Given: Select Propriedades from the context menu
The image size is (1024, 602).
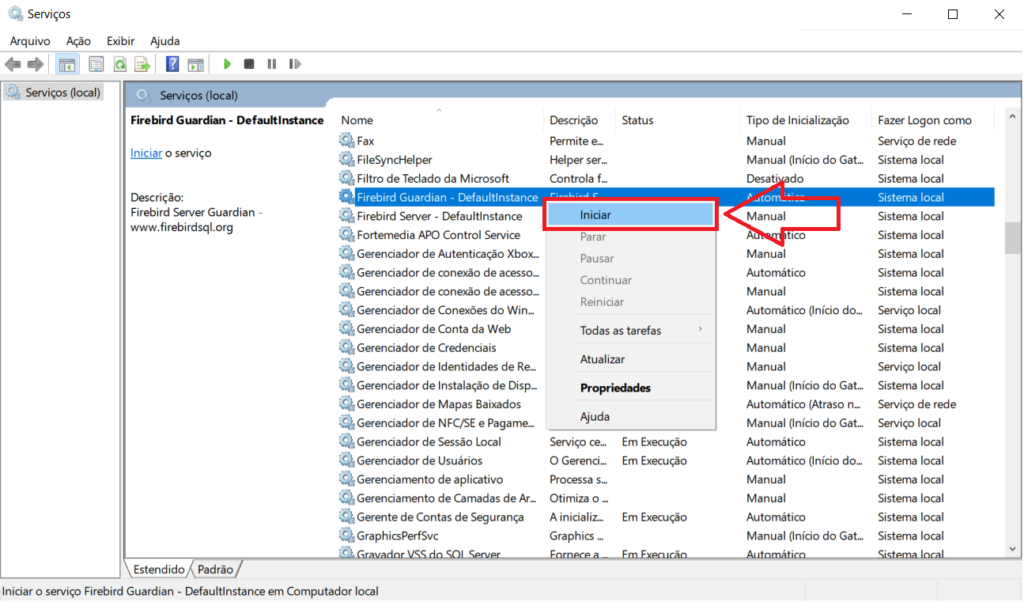Looking at the screenshot, I should [x=615, y=388].
